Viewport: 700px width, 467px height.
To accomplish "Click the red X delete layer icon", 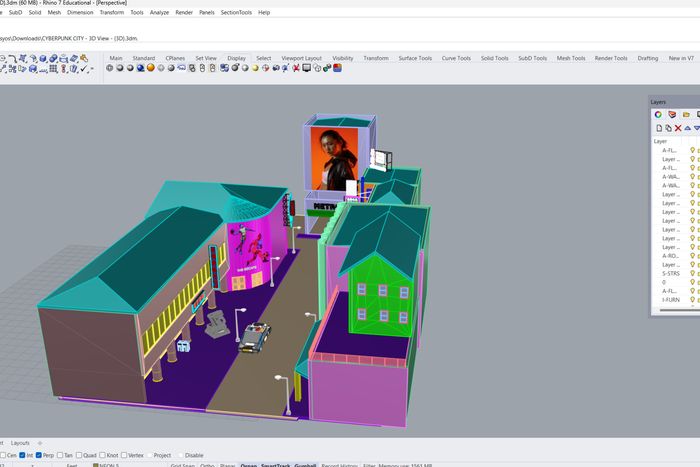I will [x=678, y=128].
